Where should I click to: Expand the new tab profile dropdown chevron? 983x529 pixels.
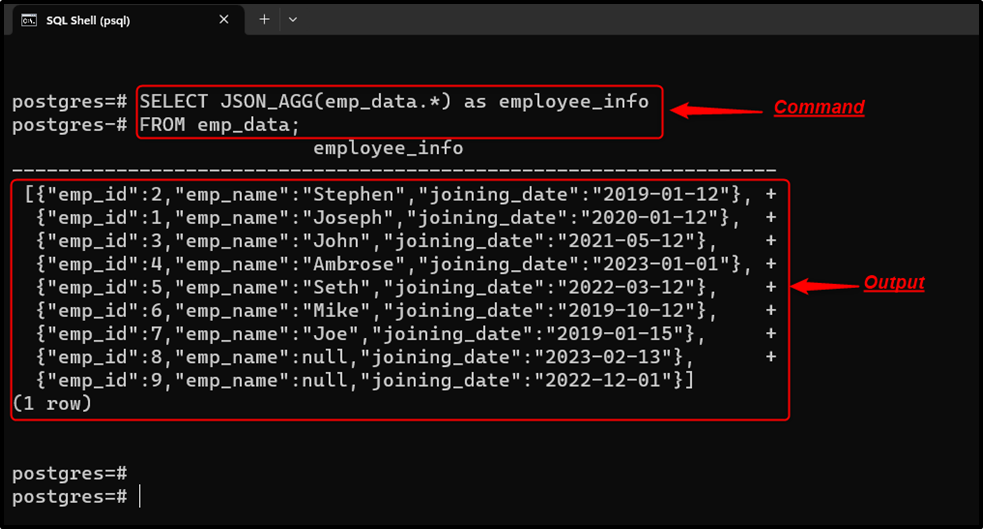293,19
